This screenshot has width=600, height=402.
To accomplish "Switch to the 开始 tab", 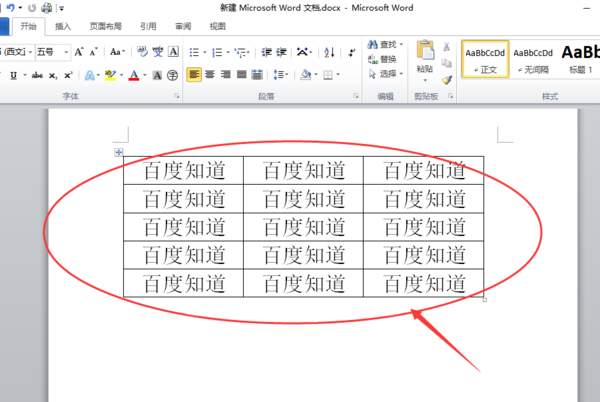I will pos(29,26).
